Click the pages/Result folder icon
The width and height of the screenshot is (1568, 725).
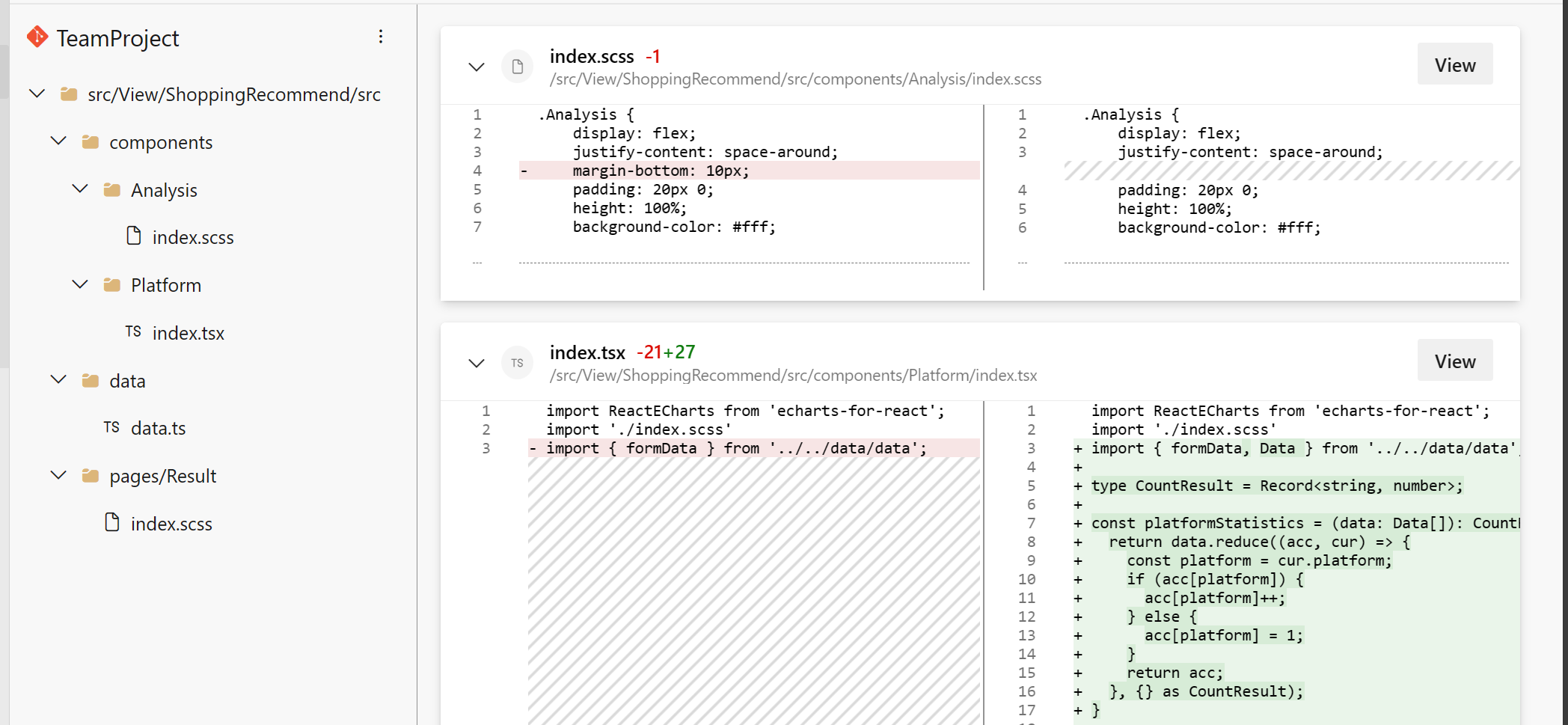pos(91,476)
